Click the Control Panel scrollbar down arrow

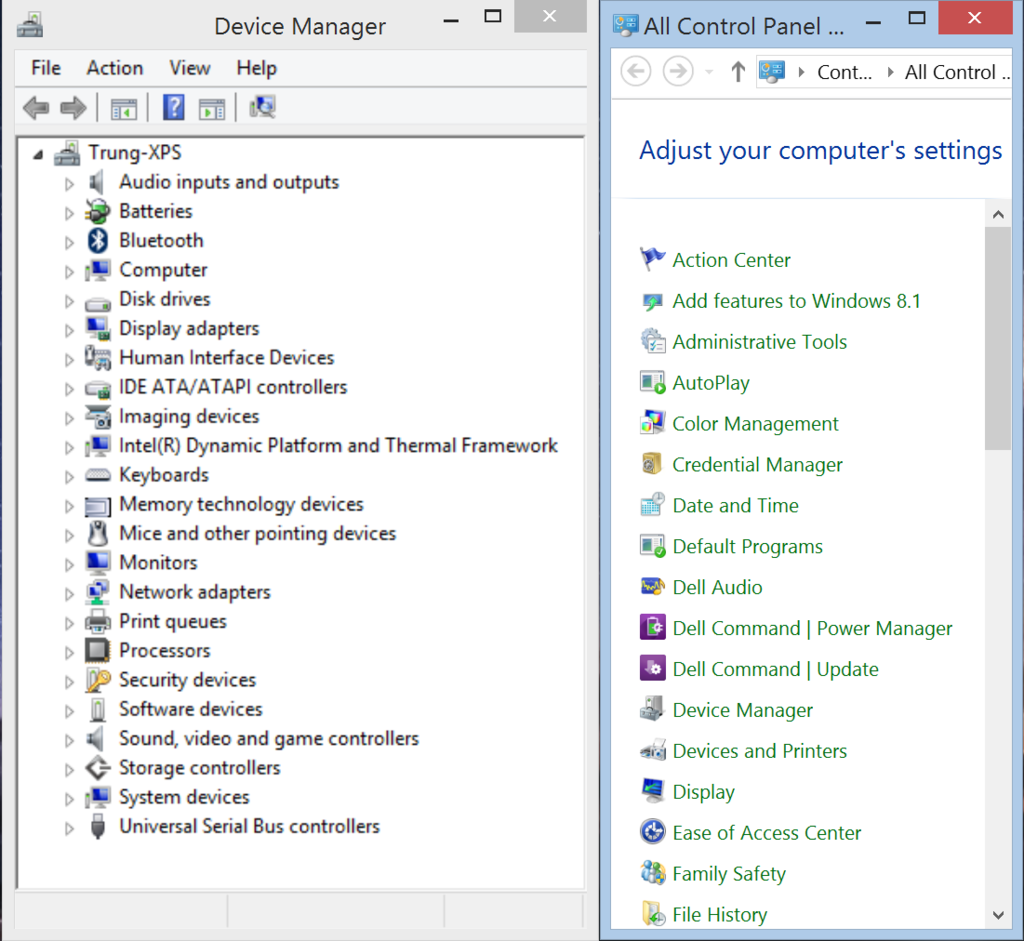pos(998,915)
